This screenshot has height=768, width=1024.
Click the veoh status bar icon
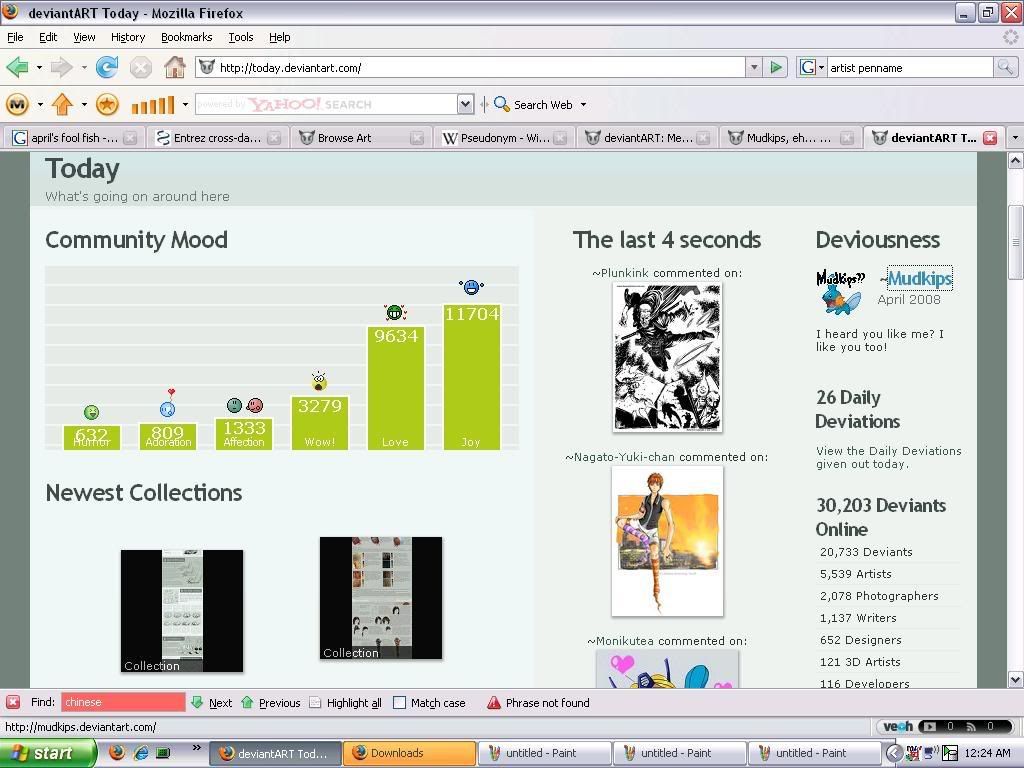(x=898, y=726)
